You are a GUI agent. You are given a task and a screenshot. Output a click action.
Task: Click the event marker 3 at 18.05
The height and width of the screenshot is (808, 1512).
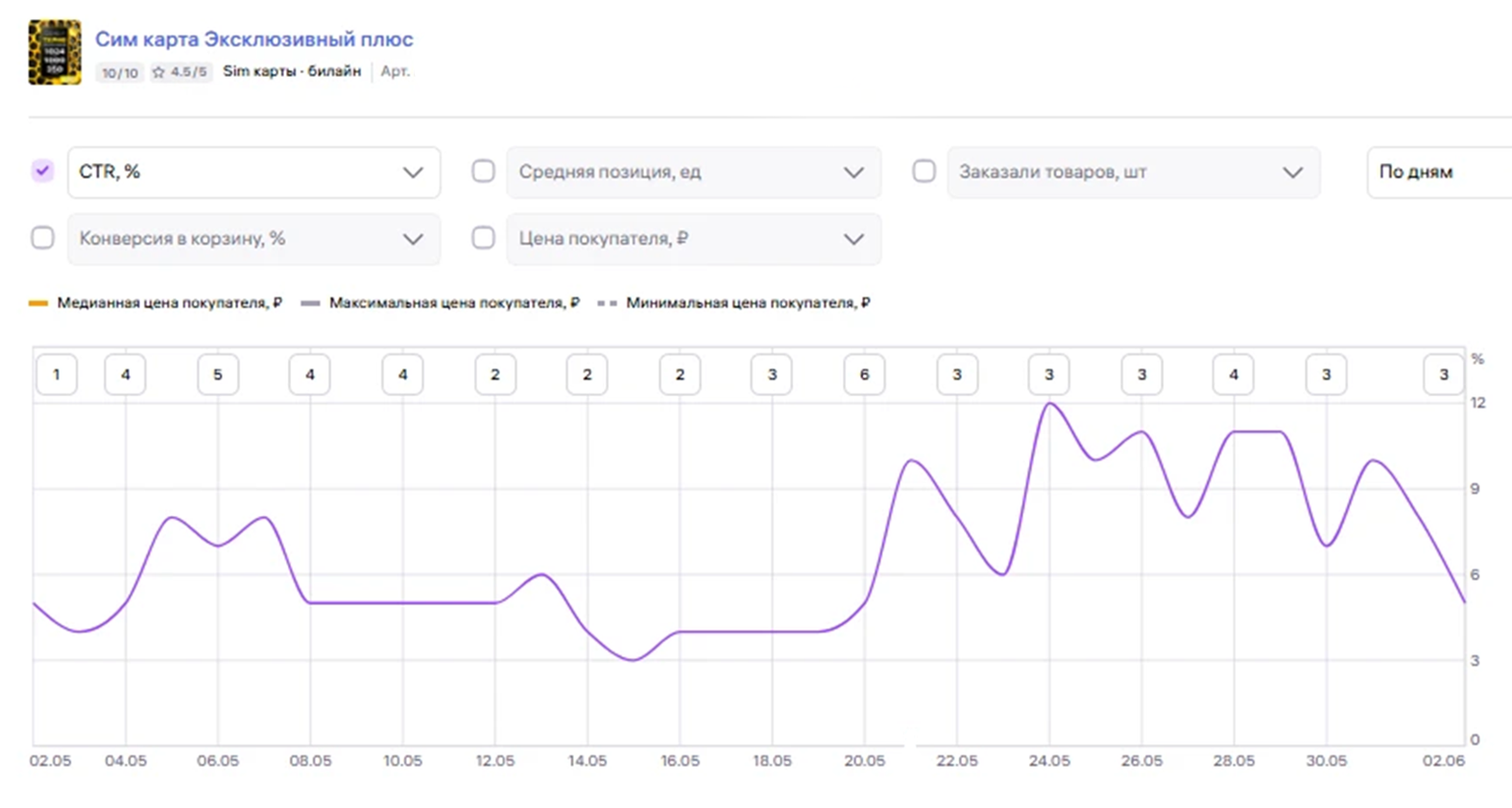tap(772, 374)
